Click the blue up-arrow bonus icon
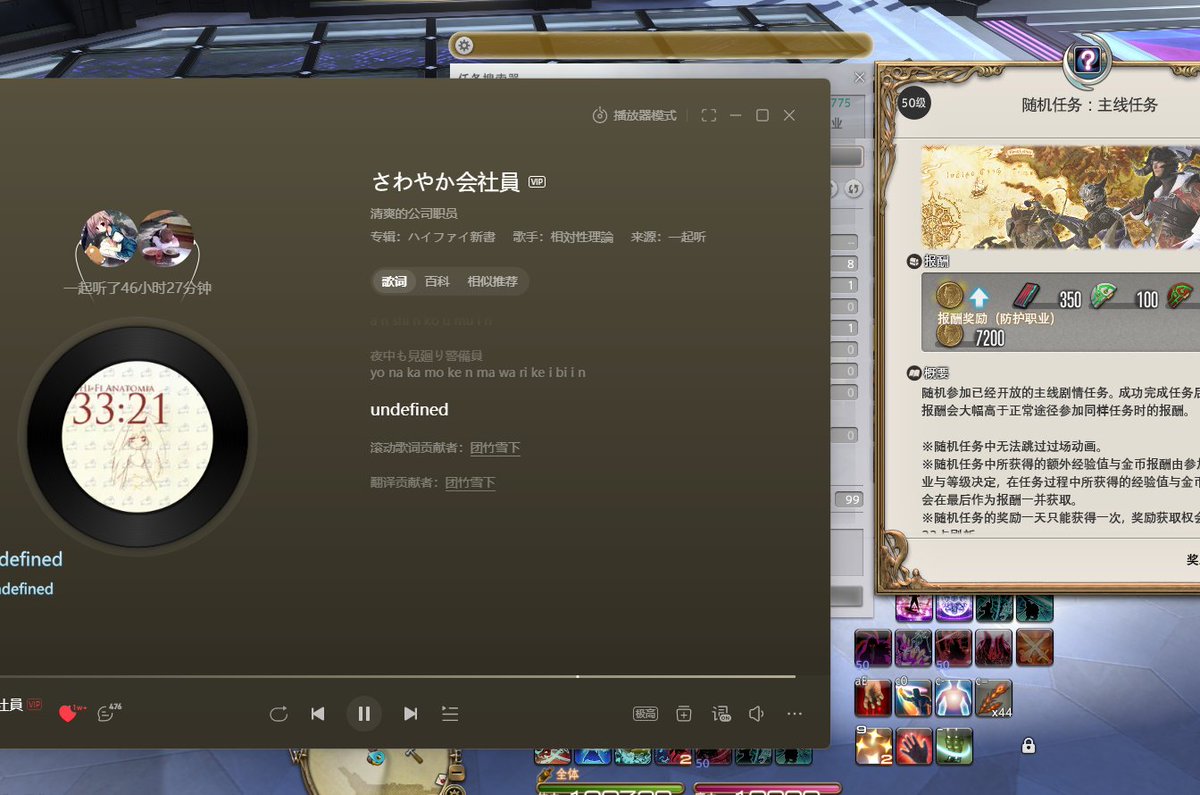The height and width of the screenshot is (795, 1200). coord(979,296)
